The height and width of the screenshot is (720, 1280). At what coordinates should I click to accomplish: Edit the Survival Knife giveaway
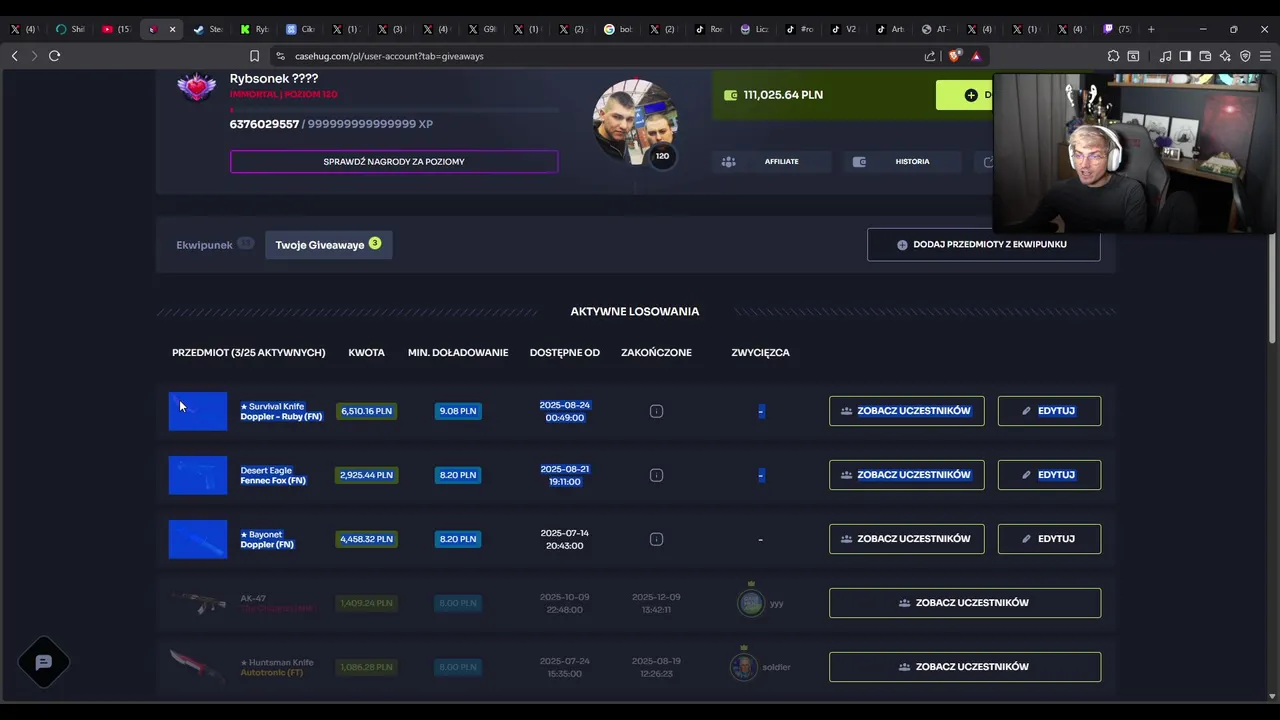click(x=1049, y=411)
